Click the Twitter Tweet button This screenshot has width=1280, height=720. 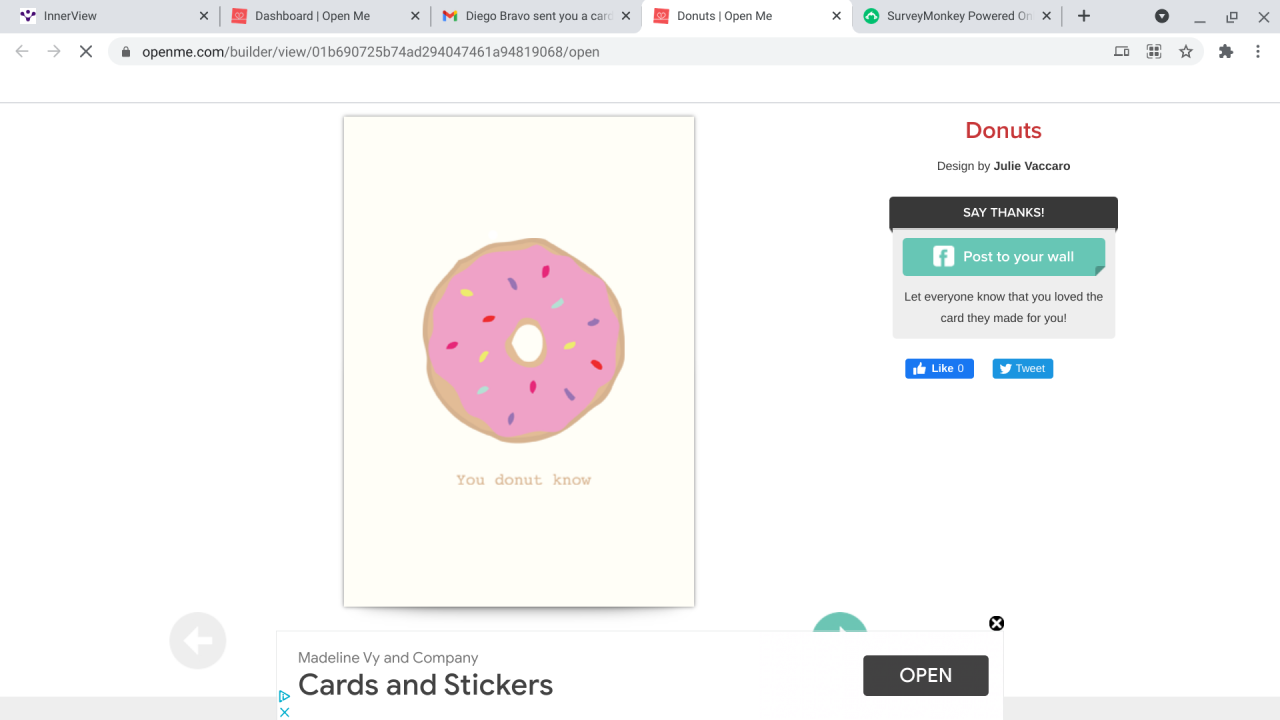coord(1022,369)
